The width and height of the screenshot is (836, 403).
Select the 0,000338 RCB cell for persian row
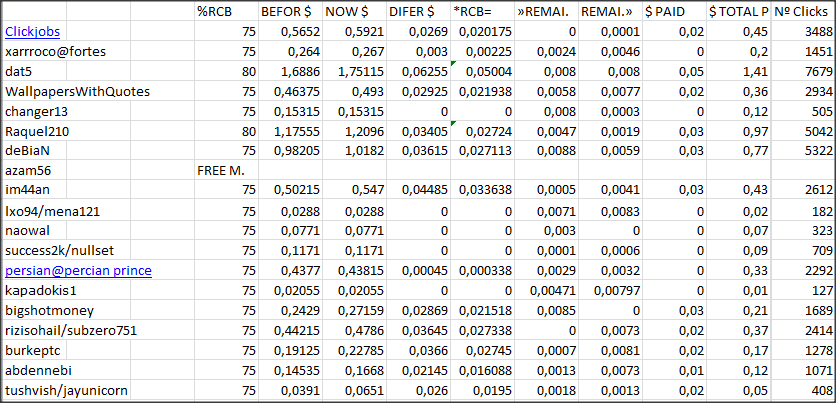[482, 271]
